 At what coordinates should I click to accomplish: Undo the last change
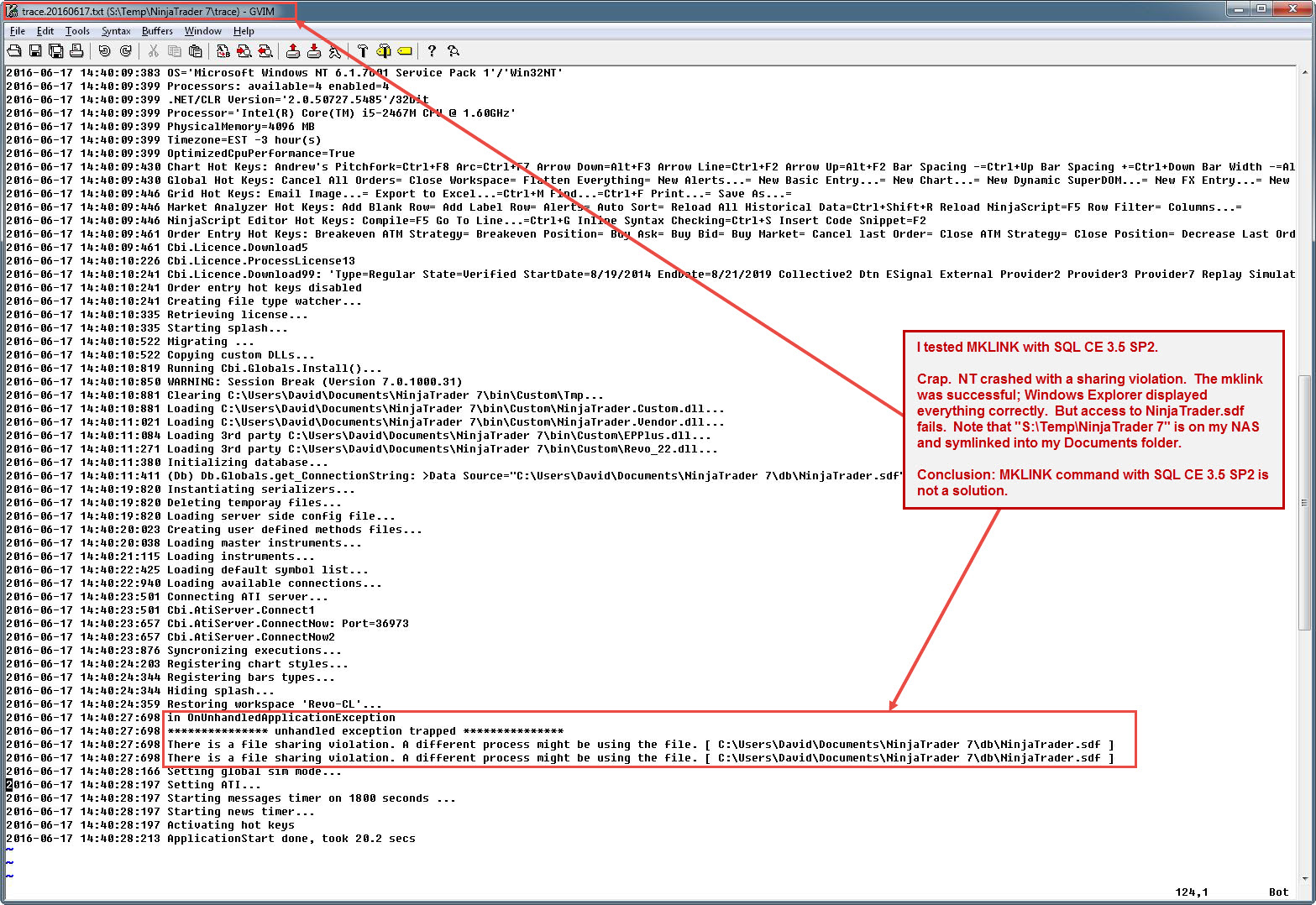(x=104, y=51)
